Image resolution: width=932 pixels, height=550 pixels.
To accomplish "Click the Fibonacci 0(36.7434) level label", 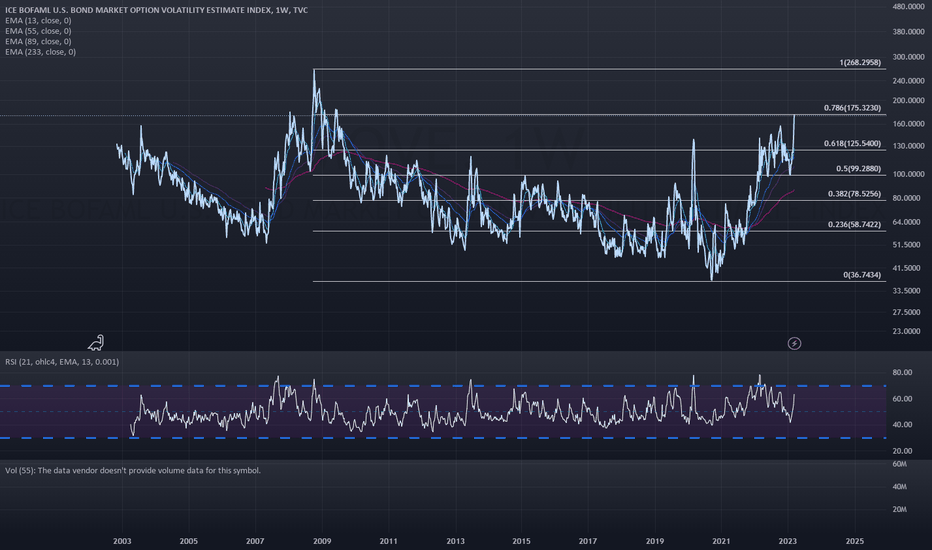I will pos(862,275).
